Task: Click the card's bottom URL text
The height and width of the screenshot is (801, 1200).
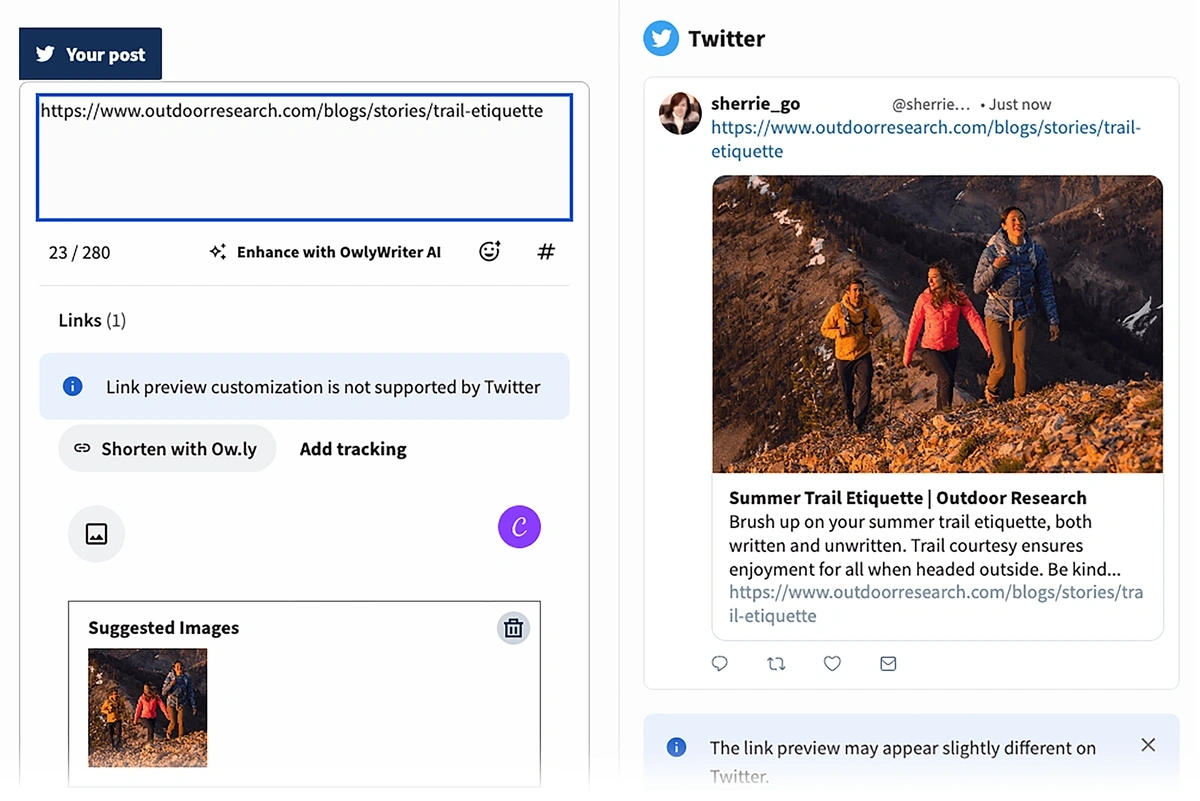Action: (936, 604)
